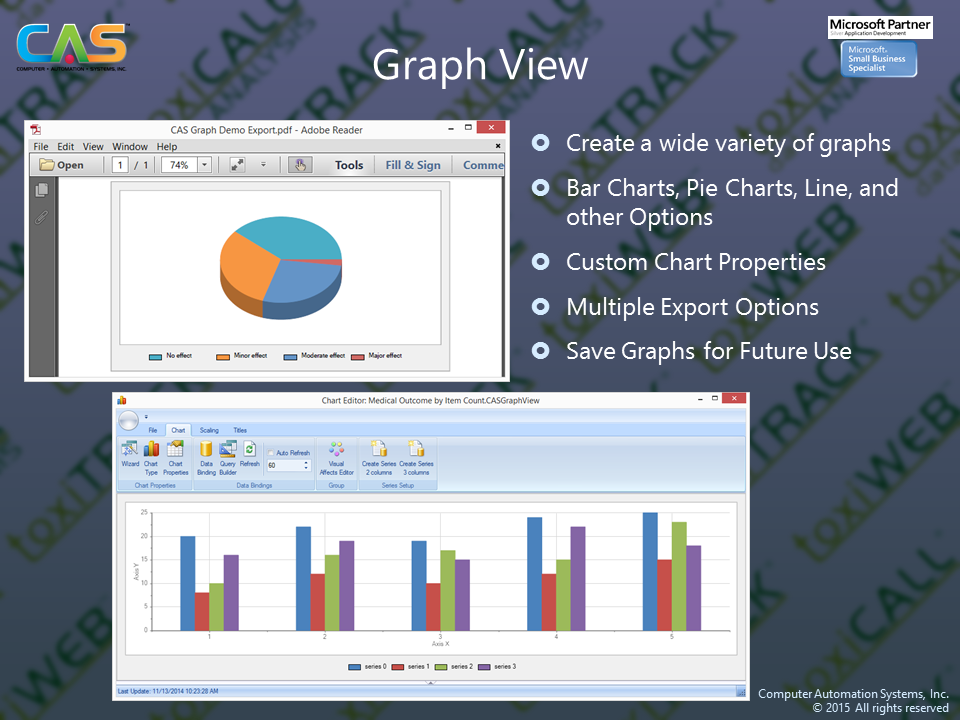This screenshot has width=960, height=720.
Task: Open Chart Properties in the ribbon
Action: click(x=175, y=456)
